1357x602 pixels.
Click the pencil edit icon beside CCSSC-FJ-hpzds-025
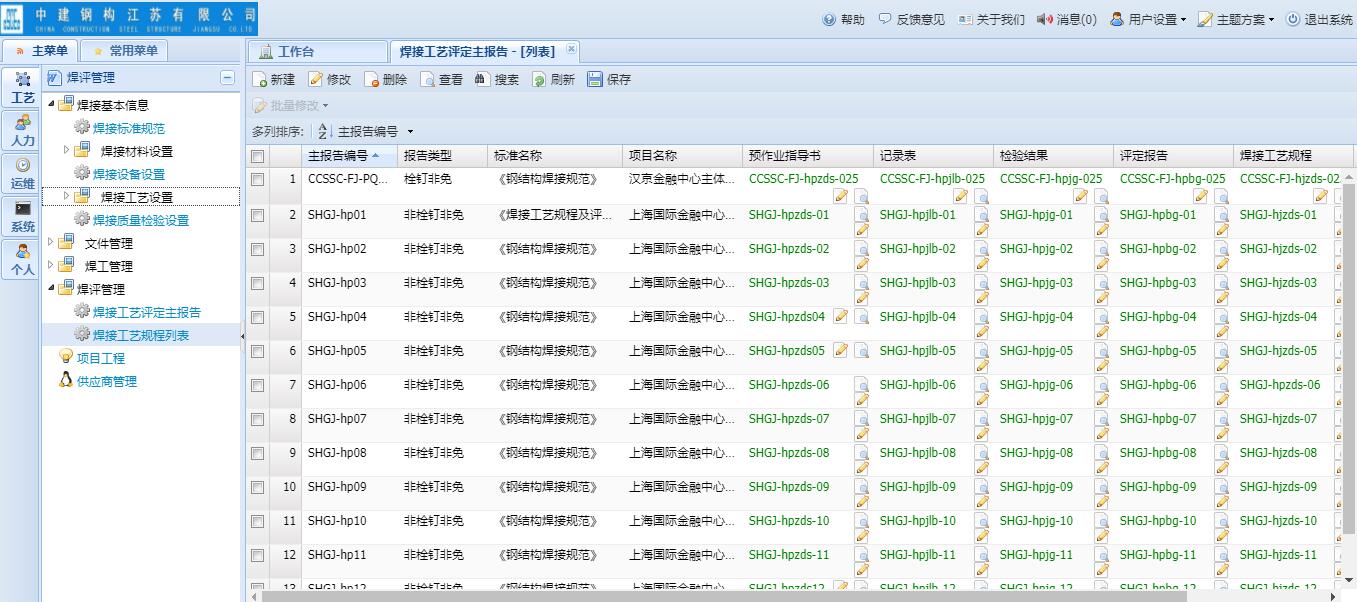pyautogui.click(x=841, y=196)
